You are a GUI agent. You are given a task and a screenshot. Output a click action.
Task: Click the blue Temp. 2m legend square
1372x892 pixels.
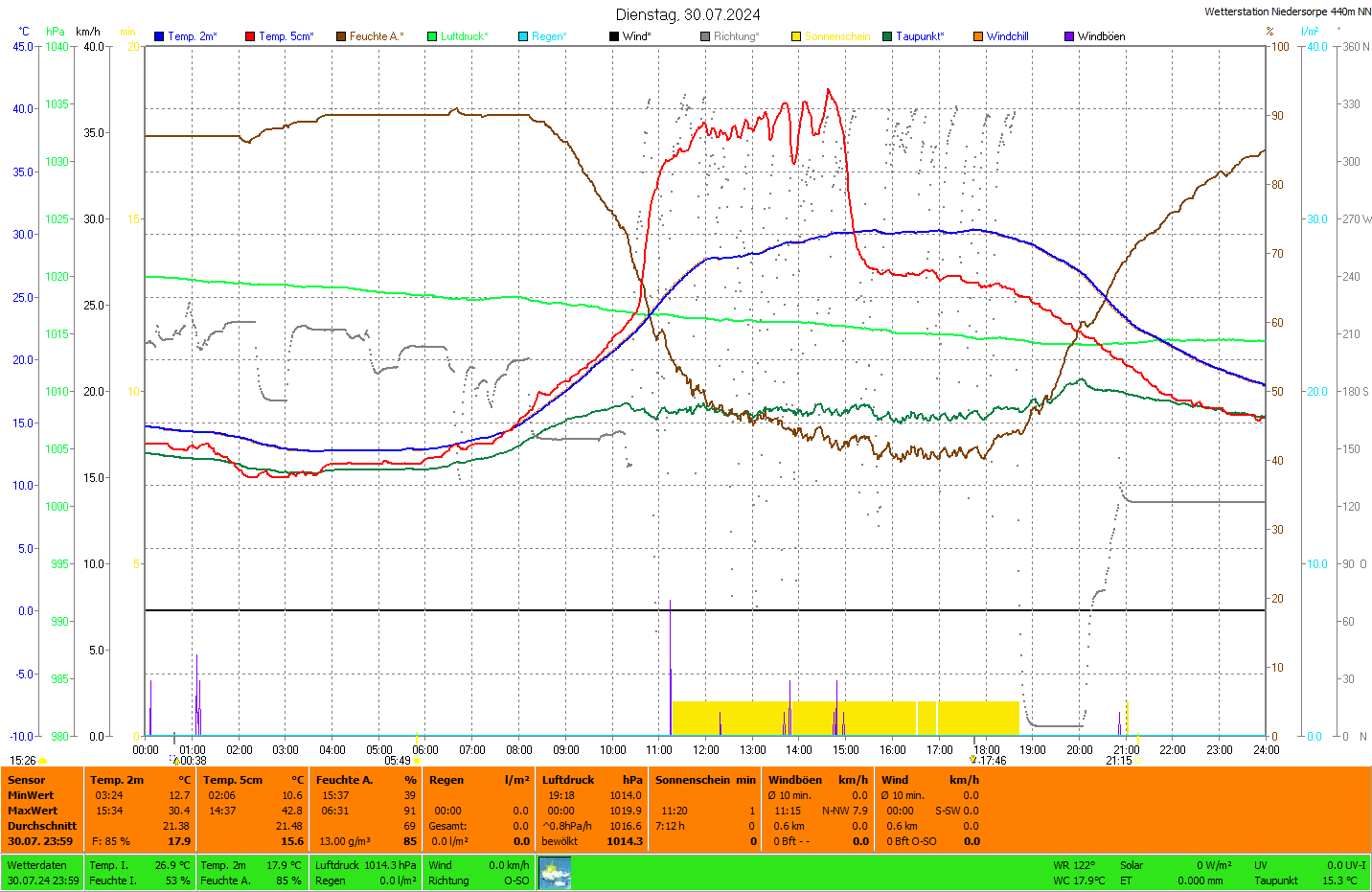point(159,36)
